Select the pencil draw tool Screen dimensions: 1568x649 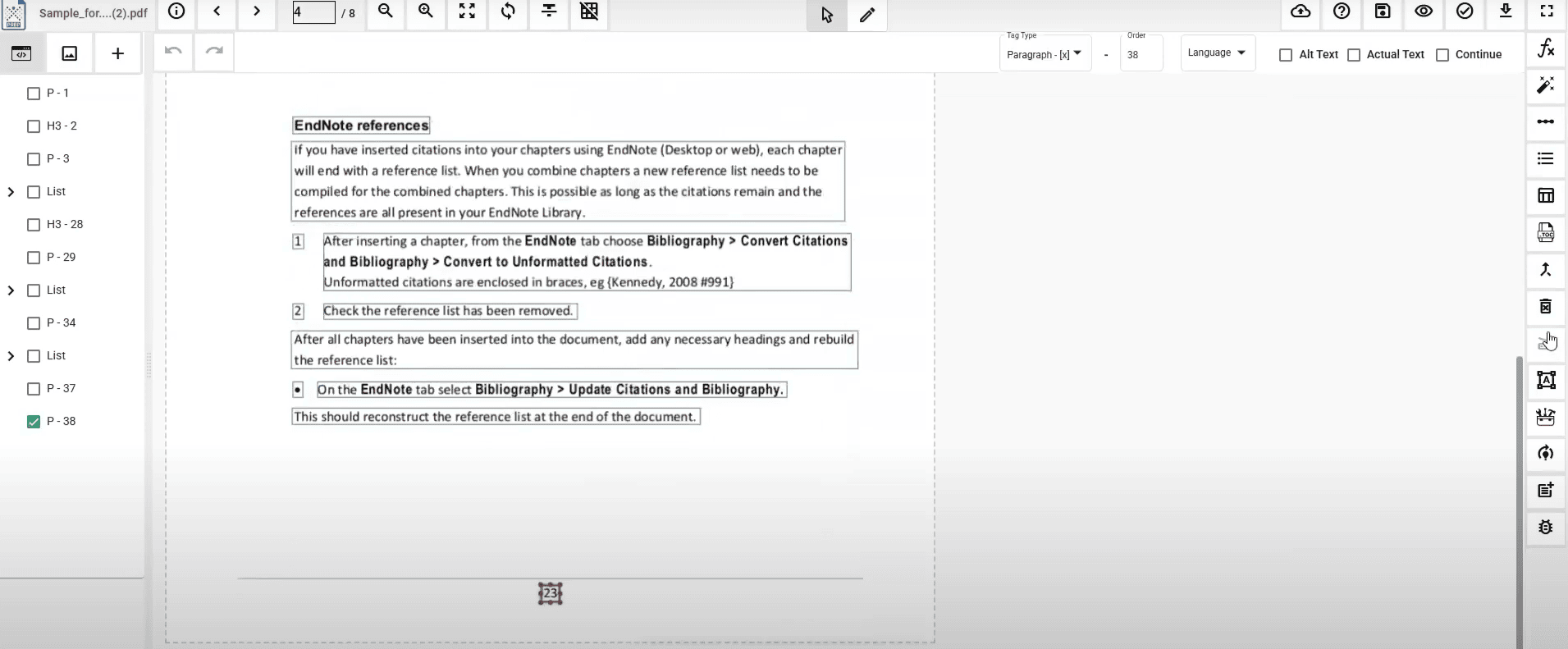[867, 15]
